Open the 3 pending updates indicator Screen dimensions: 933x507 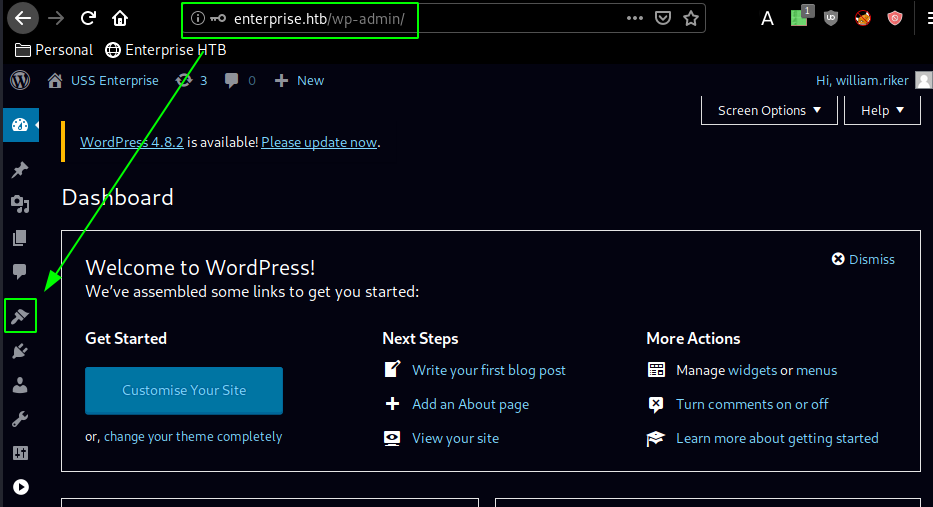pos(192,80)
